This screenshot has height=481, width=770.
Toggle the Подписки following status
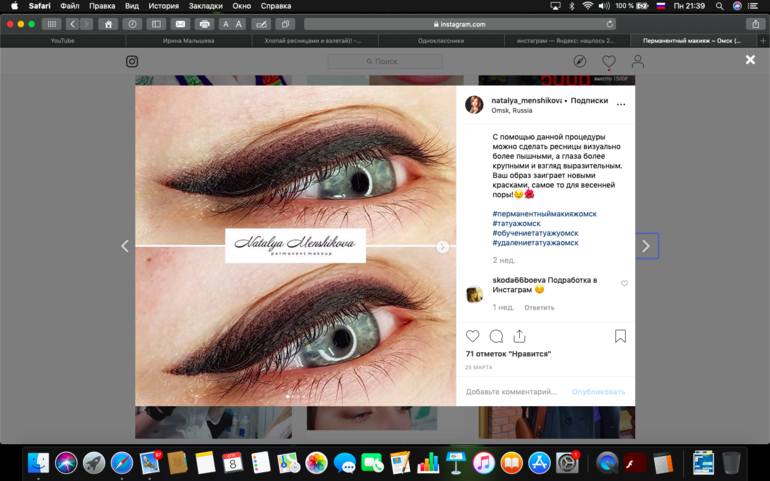(x=589, y=101)
